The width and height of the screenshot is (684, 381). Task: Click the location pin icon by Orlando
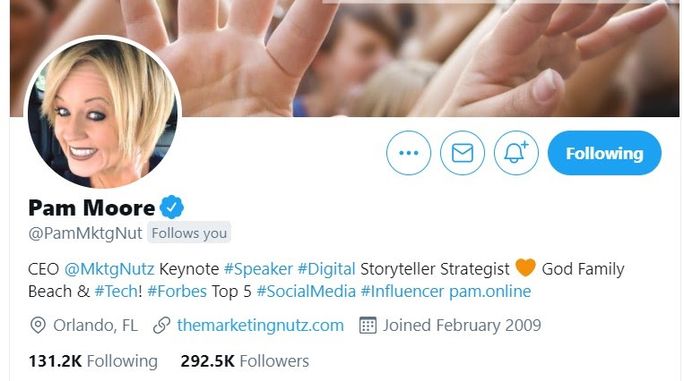(x=38, y=326)
